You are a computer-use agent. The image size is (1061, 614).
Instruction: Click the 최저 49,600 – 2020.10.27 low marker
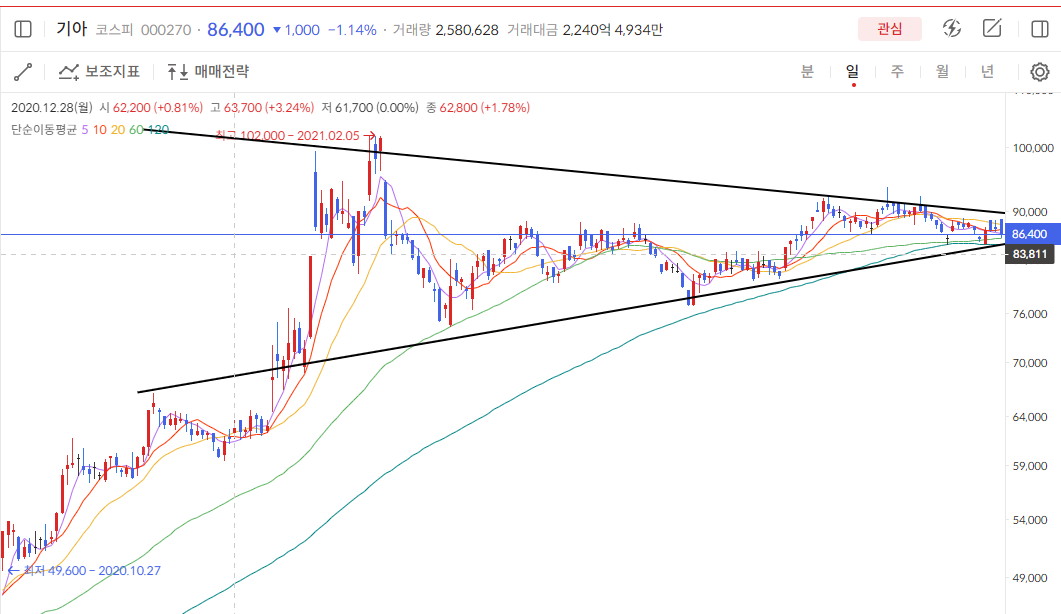pyautogui.click(x=84, y=571)
